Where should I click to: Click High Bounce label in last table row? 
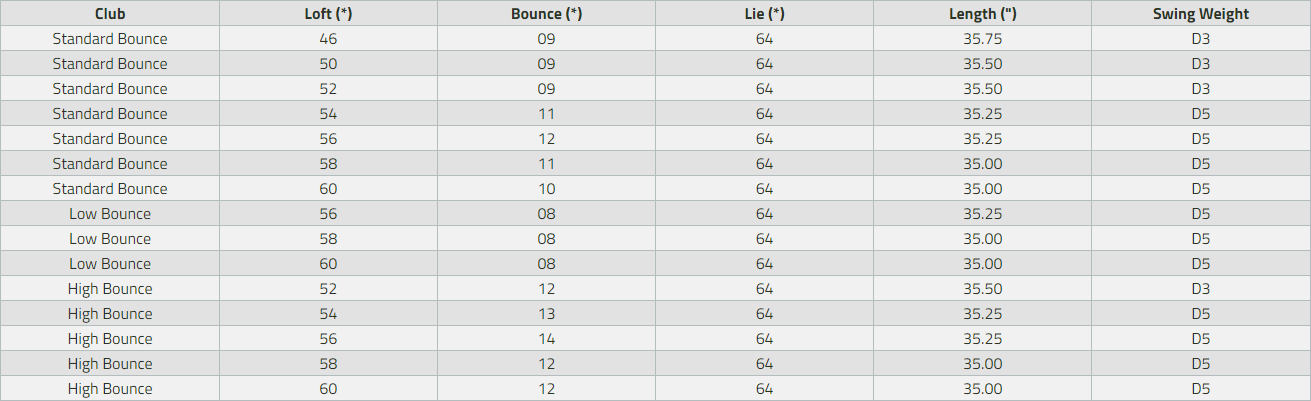(x=110, y=389)
